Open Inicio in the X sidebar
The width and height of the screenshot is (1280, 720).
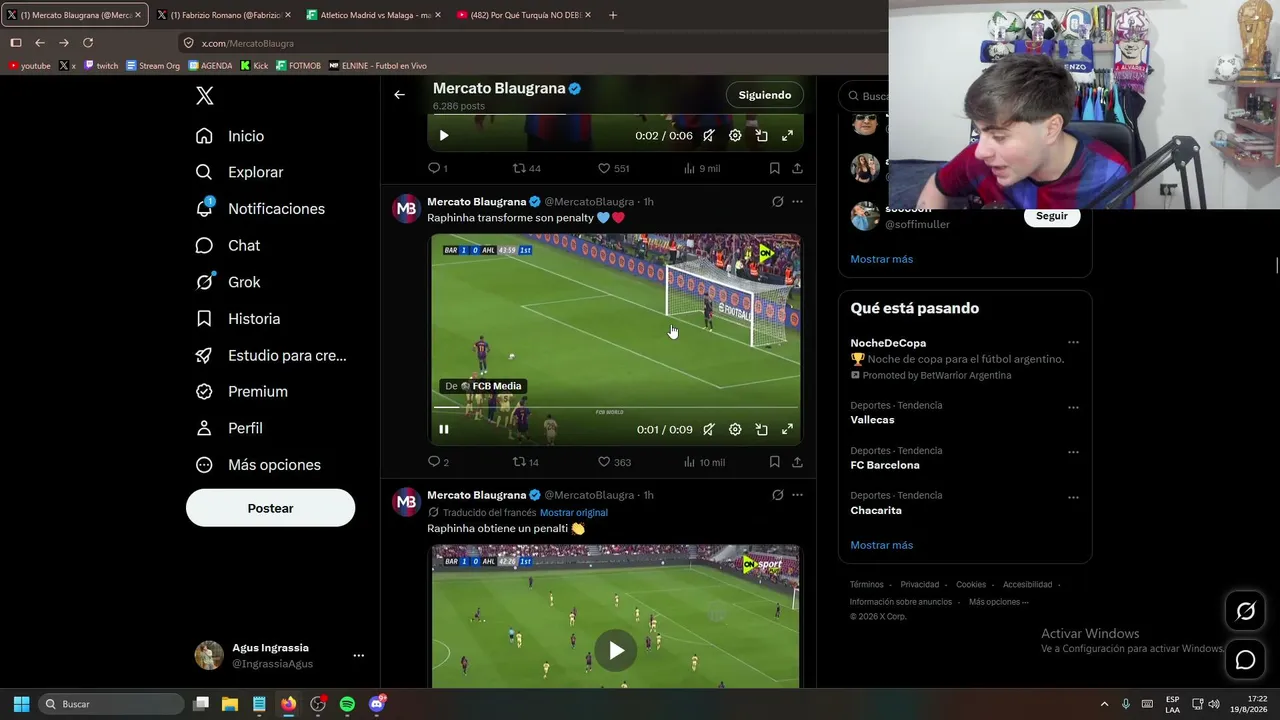pos(231,136)
